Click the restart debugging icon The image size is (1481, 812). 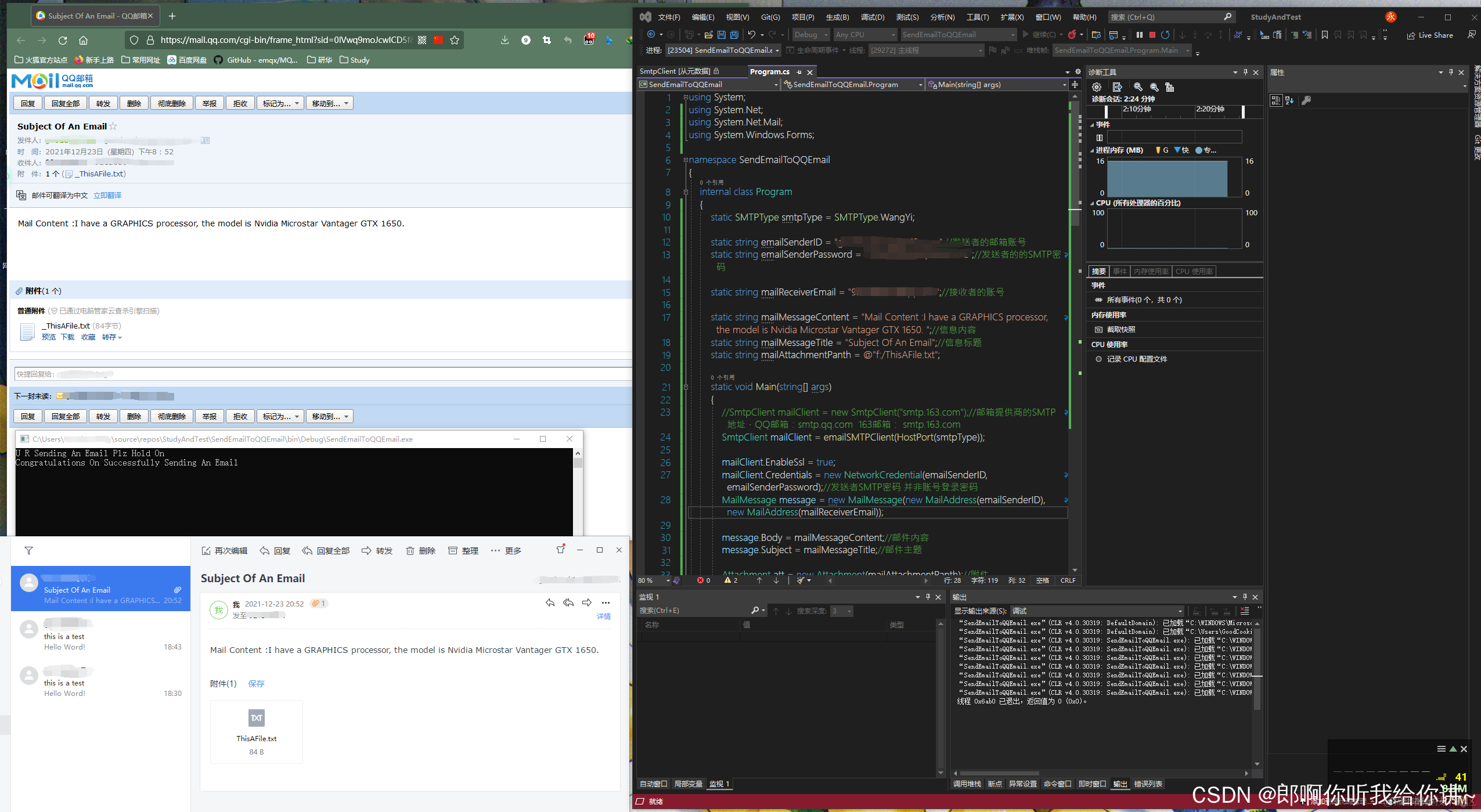point(1165,35)
